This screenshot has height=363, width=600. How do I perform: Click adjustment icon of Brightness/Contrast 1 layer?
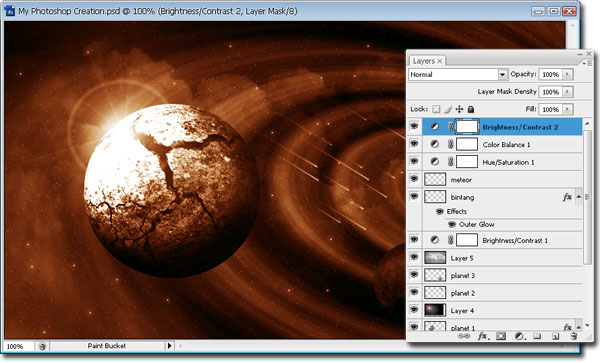tap(435, 240)
